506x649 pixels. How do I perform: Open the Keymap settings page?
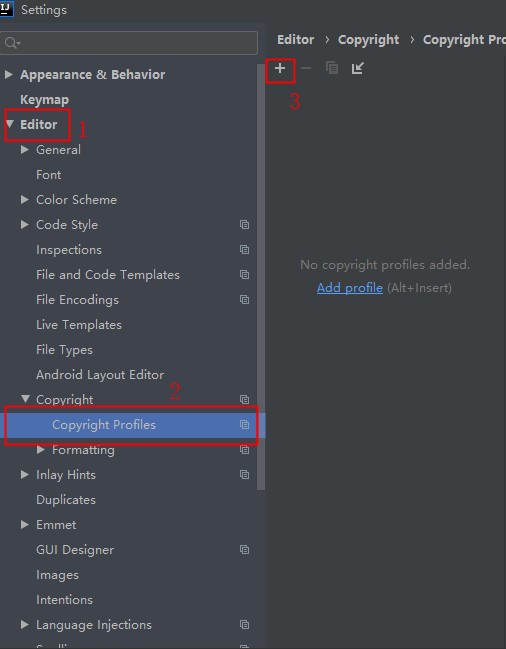pos(44,100)
